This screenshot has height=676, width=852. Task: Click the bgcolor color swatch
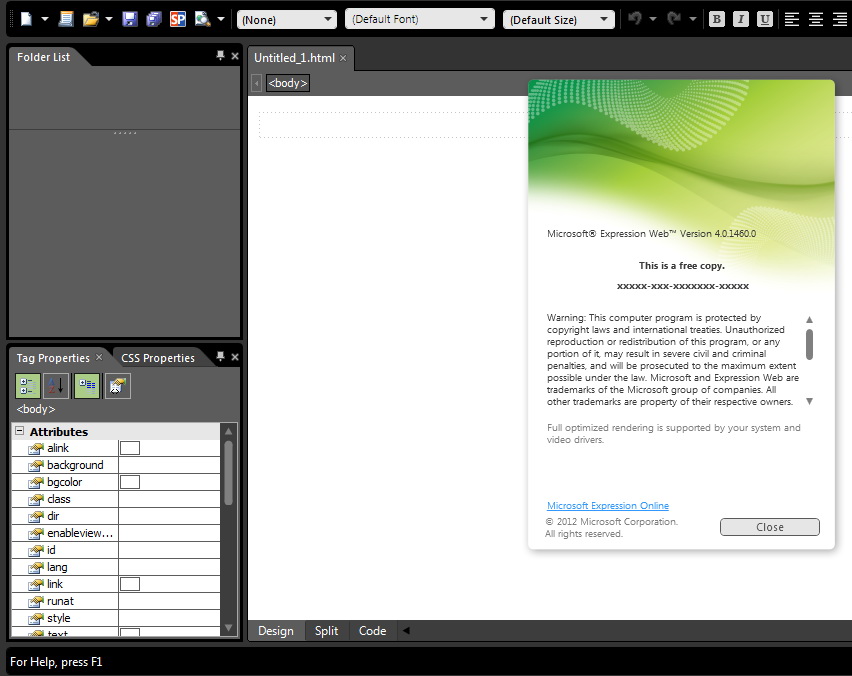pyautogui.click(x=130, y=482)
